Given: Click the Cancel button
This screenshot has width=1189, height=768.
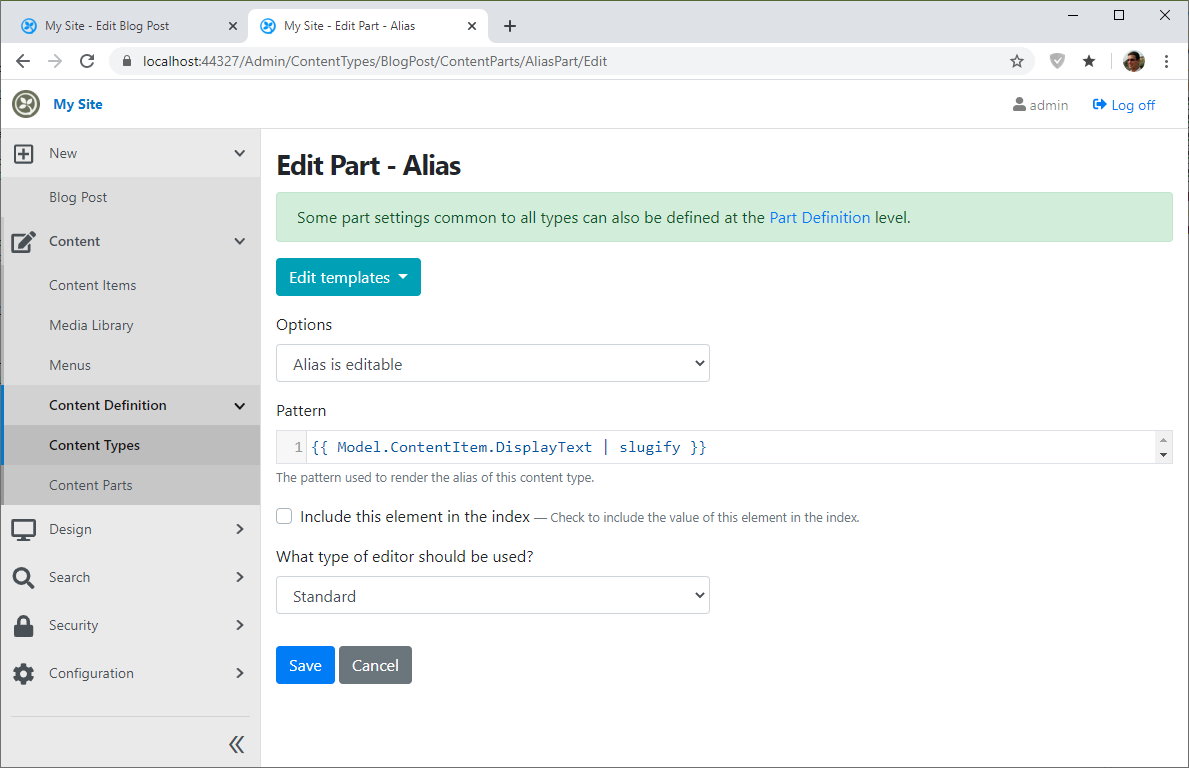Looking at the screenshot, I should (x=375, y=665).
